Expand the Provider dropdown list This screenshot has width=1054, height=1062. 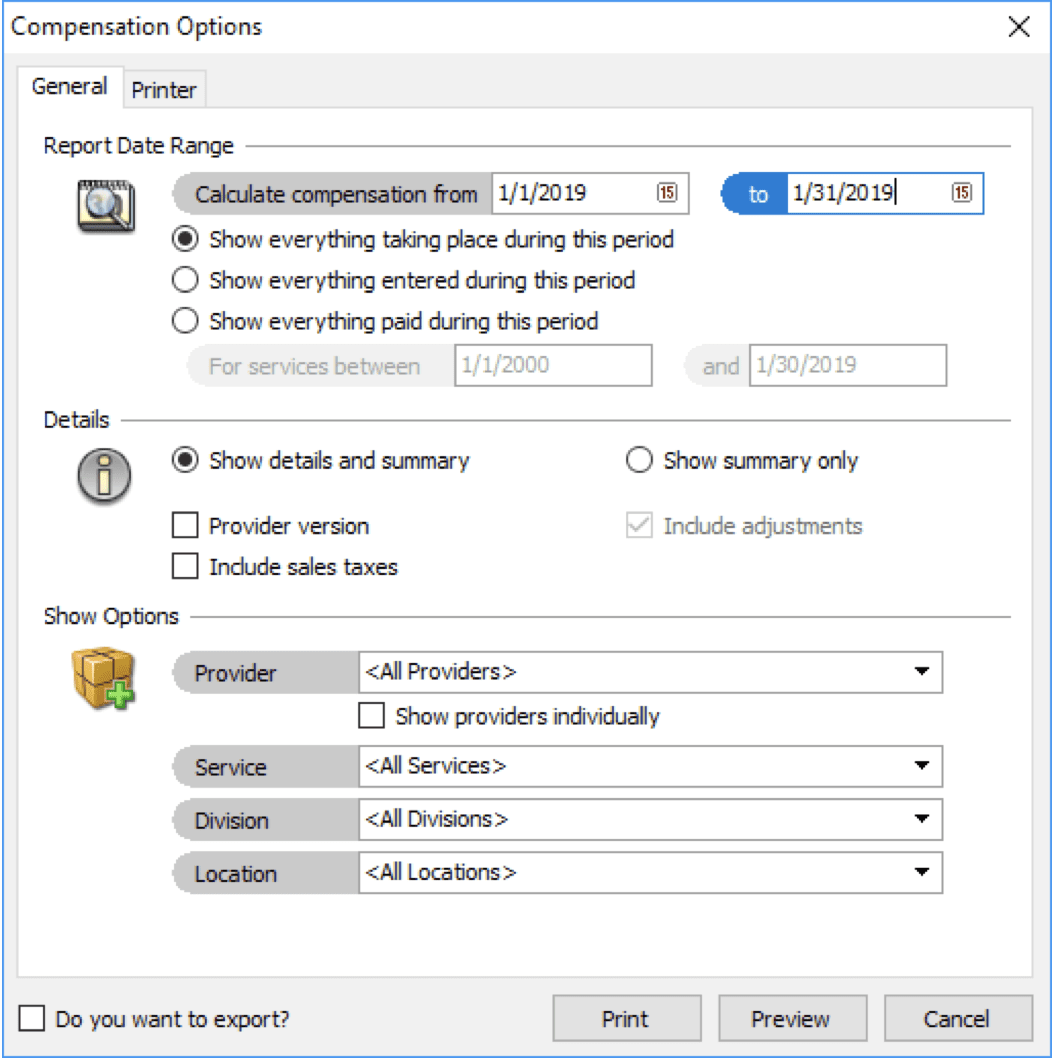(x=921, y=672)
